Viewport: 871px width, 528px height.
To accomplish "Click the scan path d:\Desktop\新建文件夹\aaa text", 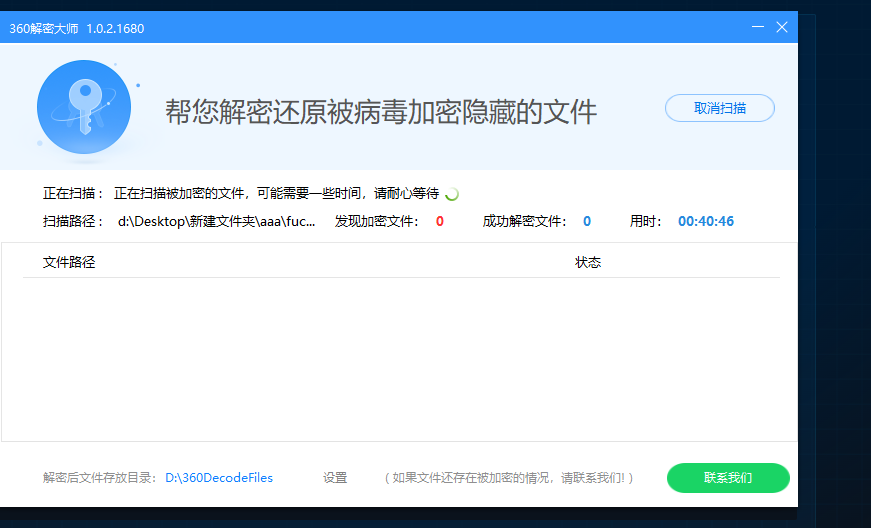I will pos(217,221).
